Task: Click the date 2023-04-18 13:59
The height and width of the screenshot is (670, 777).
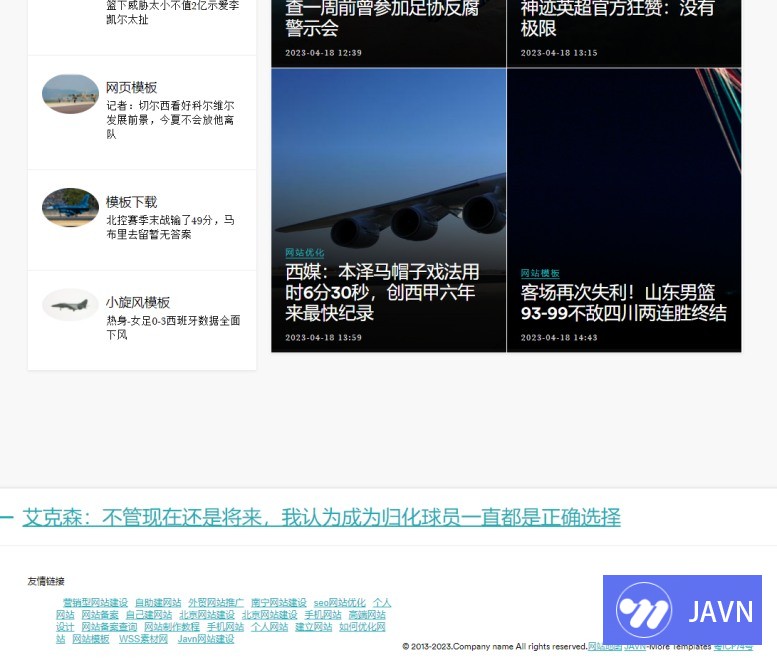Action: click(x=323, y=337)
